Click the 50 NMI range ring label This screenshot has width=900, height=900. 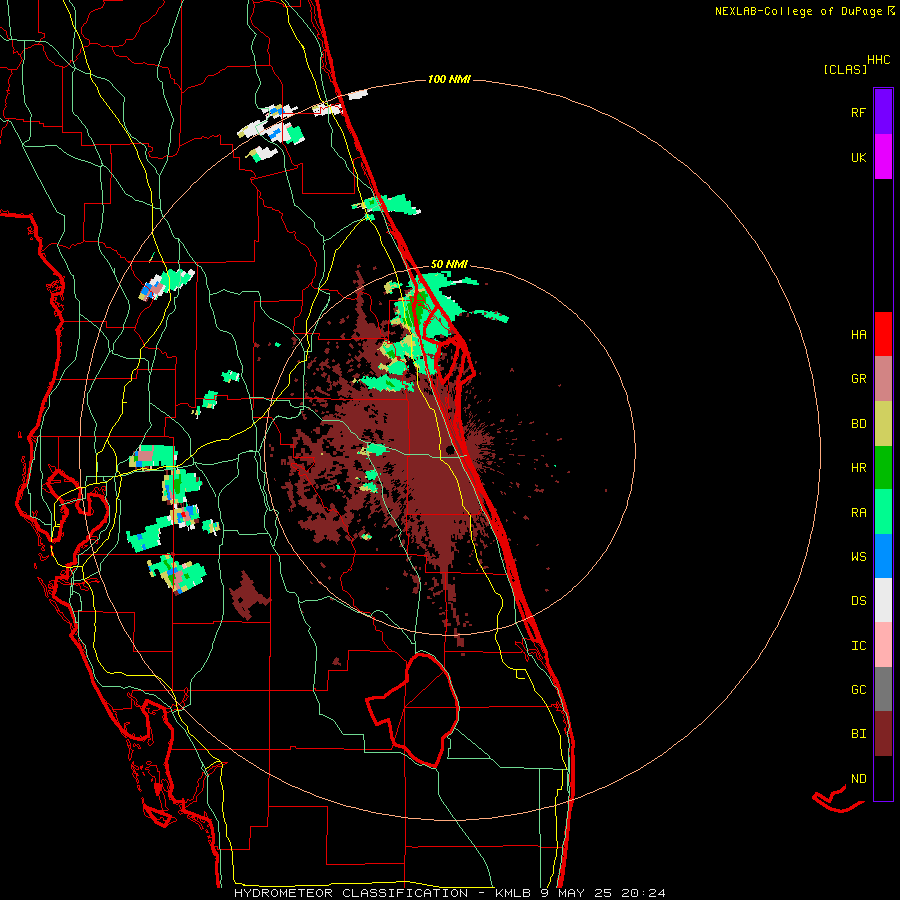tap(449, 264)
